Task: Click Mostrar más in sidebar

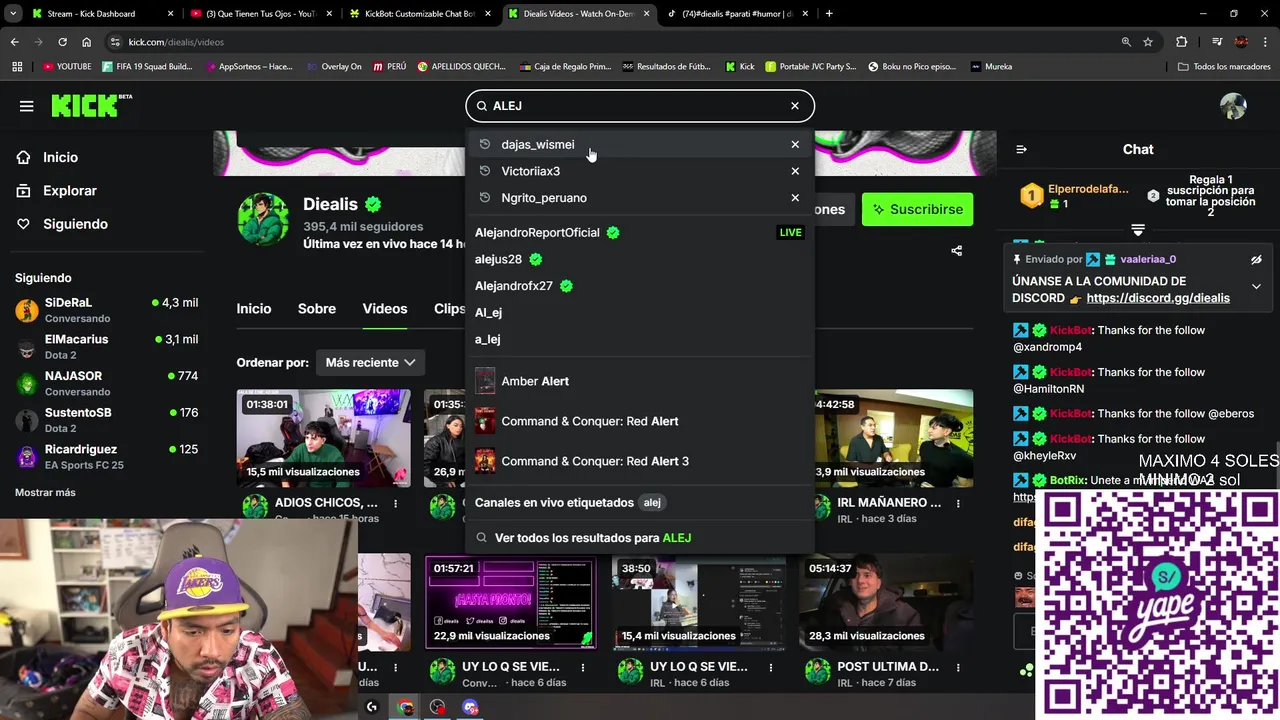Action: click(45, 492)
